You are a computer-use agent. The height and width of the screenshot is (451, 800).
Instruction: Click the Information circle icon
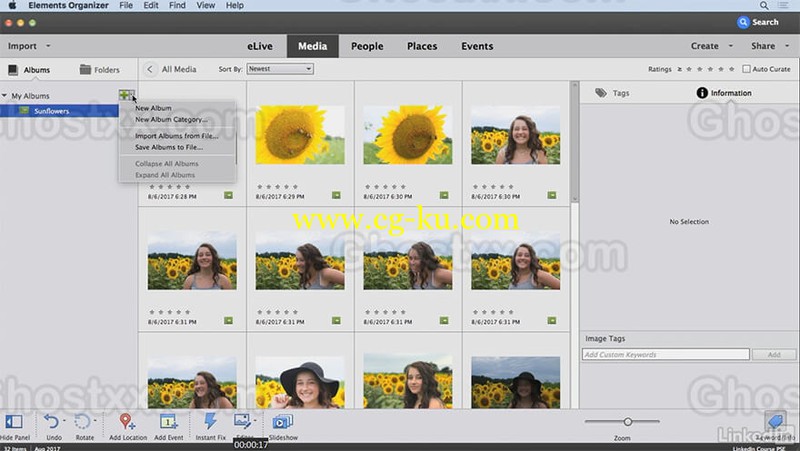tap(702, 93)
